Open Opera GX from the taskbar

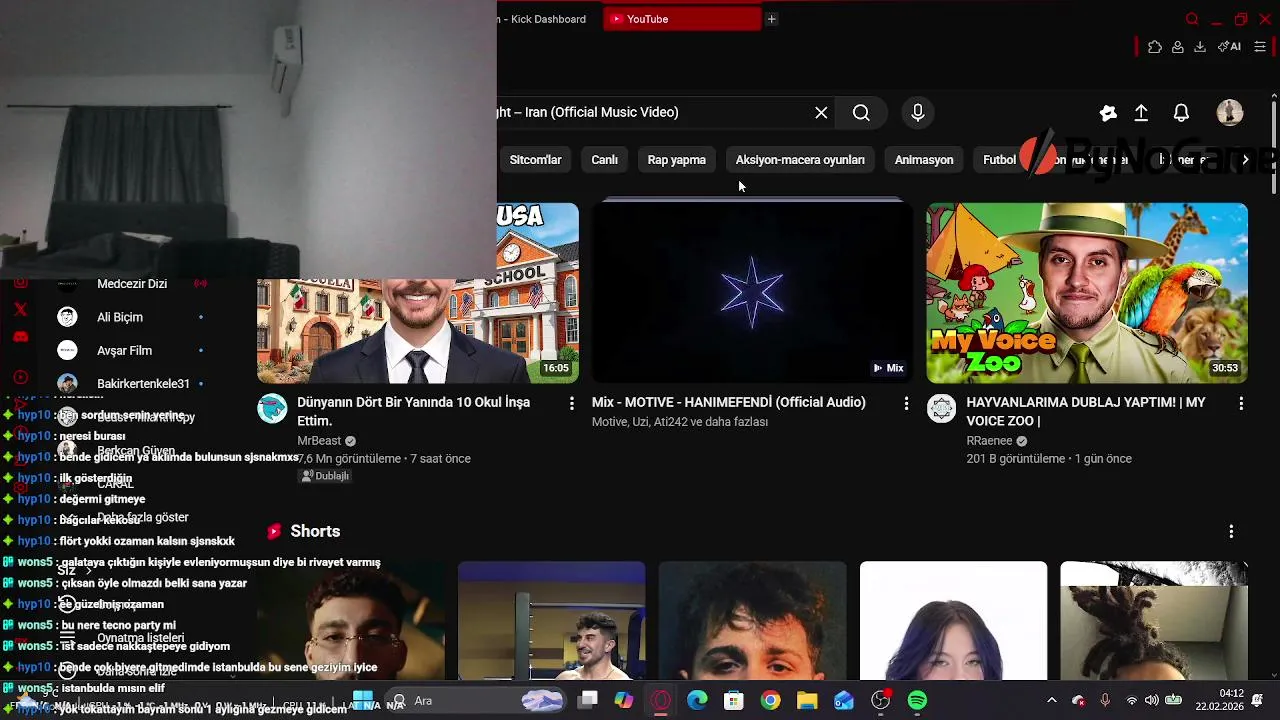point(660,701)
